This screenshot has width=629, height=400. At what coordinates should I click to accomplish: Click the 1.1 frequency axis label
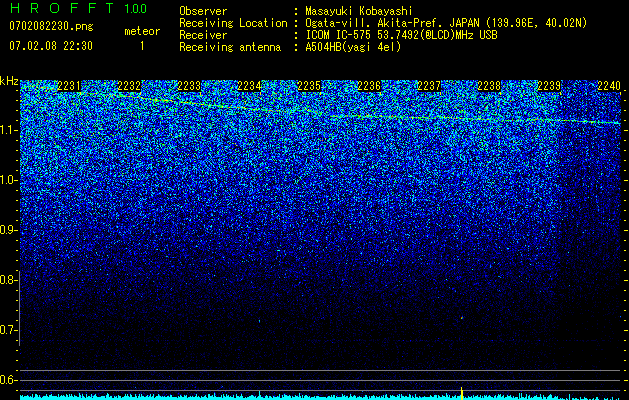point(8,130)
